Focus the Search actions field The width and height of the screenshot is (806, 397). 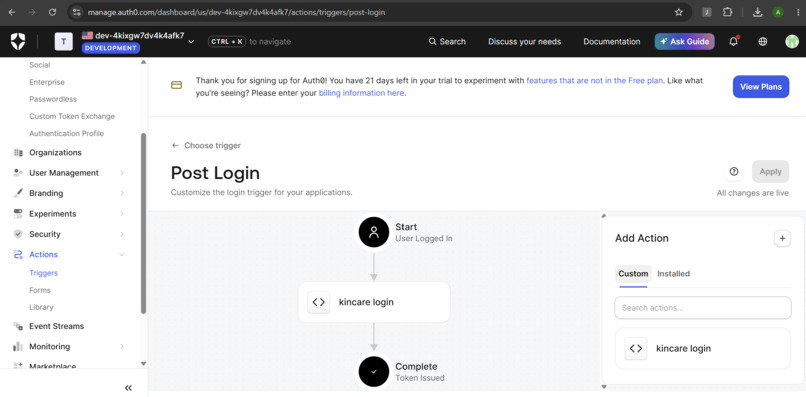tap(703, 308)
